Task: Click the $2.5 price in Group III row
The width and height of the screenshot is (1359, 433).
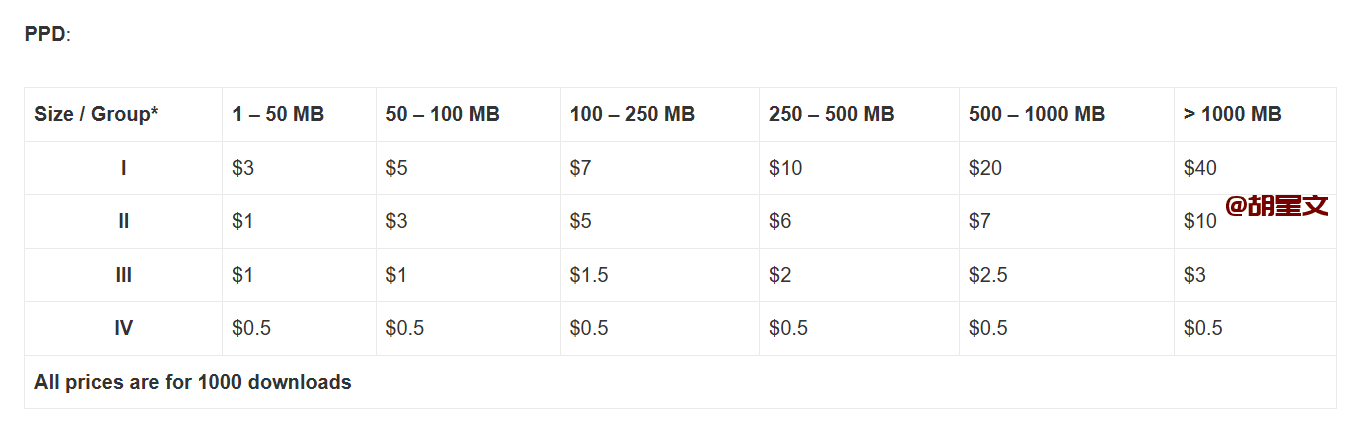Action: 988,275
